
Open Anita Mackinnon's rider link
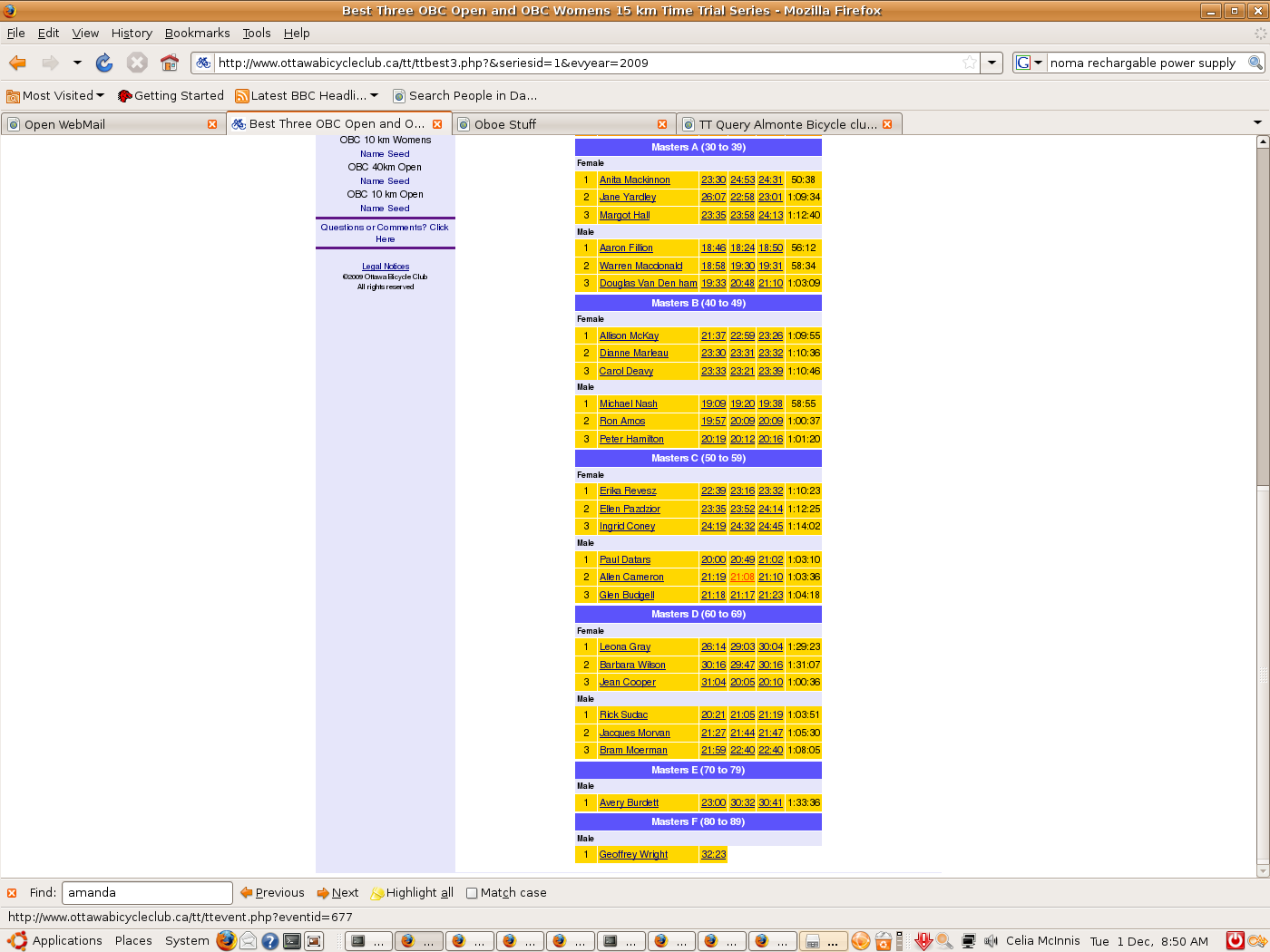click(x=634, y=180)
